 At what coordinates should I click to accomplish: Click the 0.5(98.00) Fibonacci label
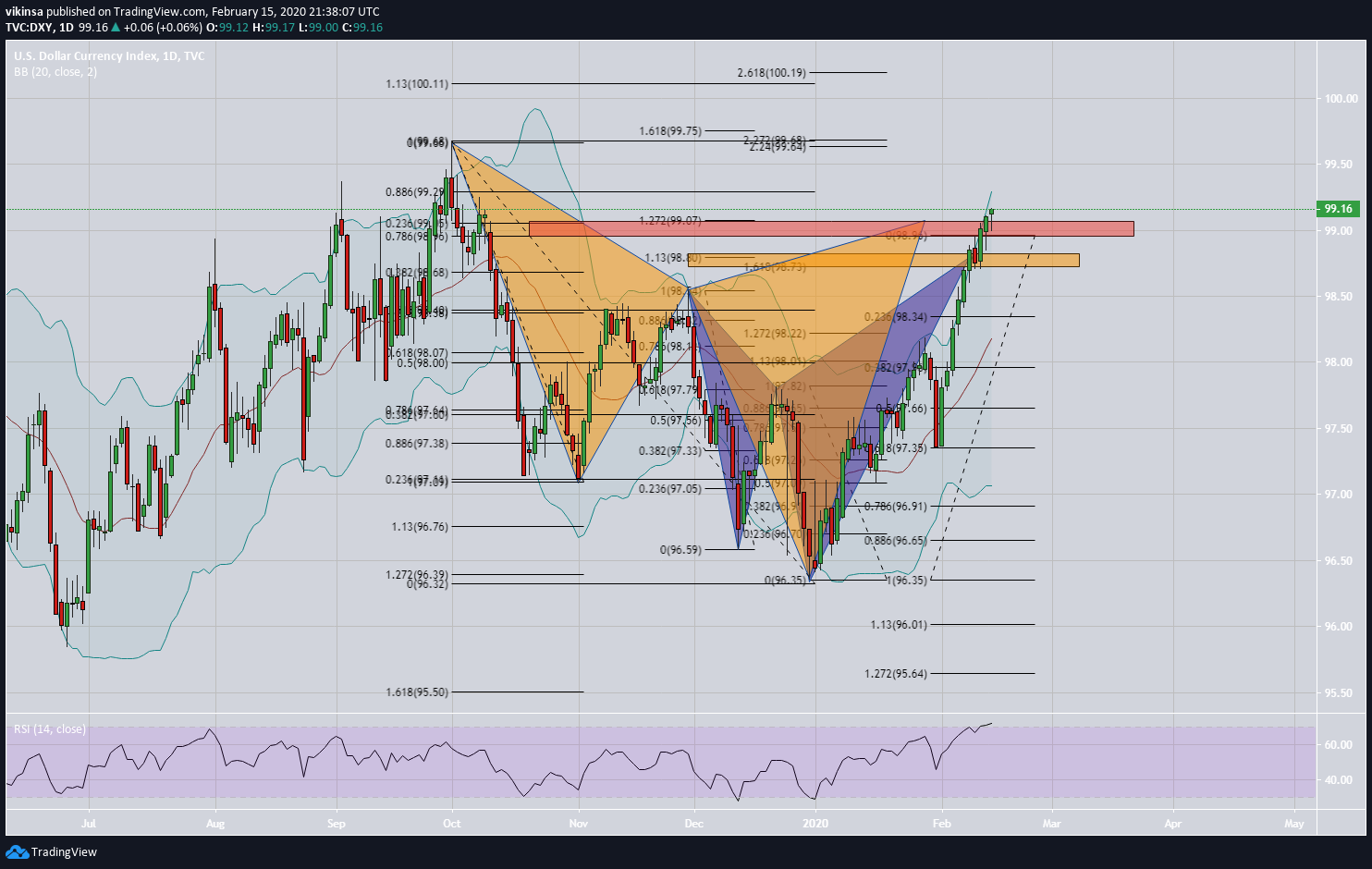423,363
